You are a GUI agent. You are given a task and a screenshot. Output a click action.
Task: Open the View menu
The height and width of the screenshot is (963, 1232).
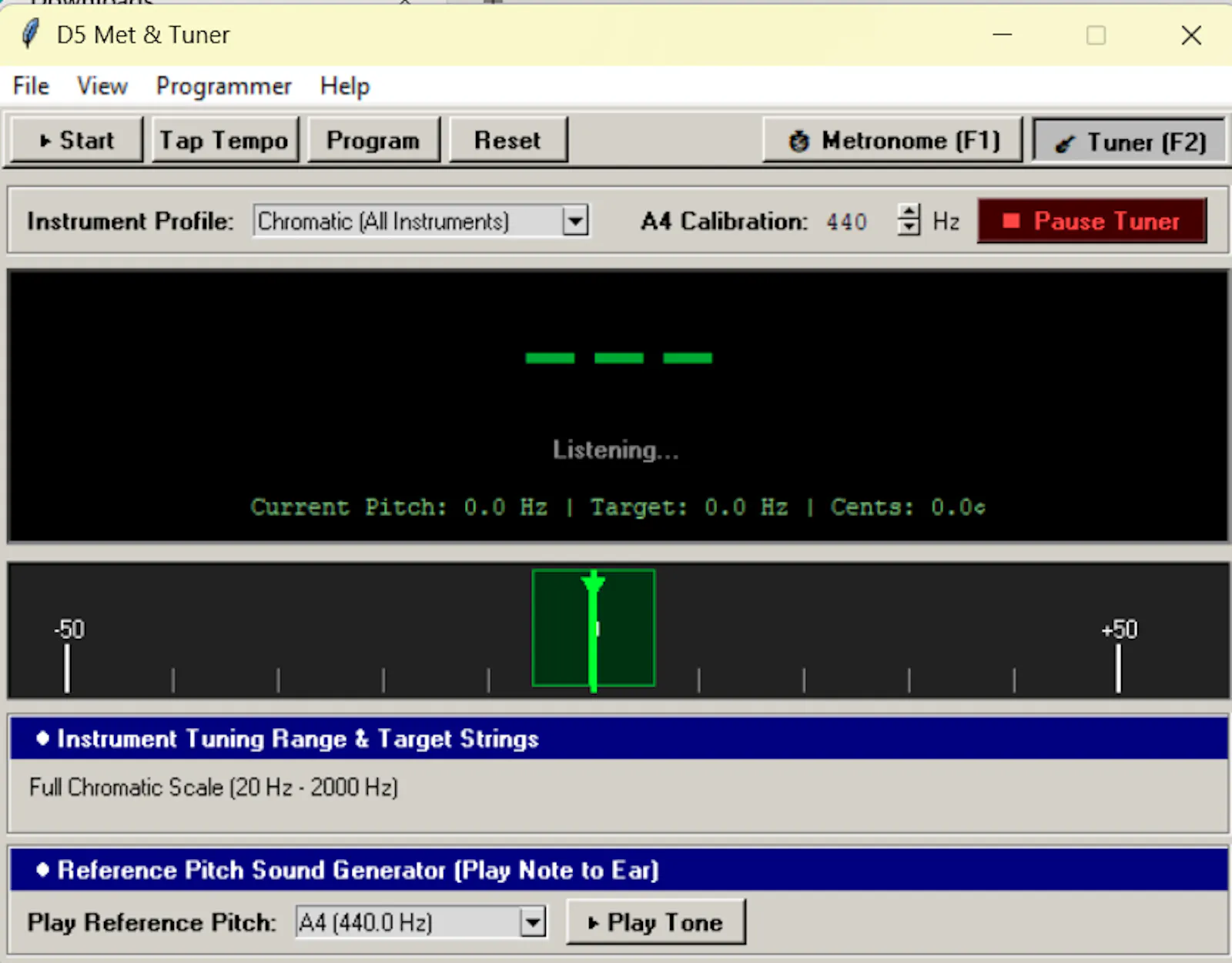[102, 86]
